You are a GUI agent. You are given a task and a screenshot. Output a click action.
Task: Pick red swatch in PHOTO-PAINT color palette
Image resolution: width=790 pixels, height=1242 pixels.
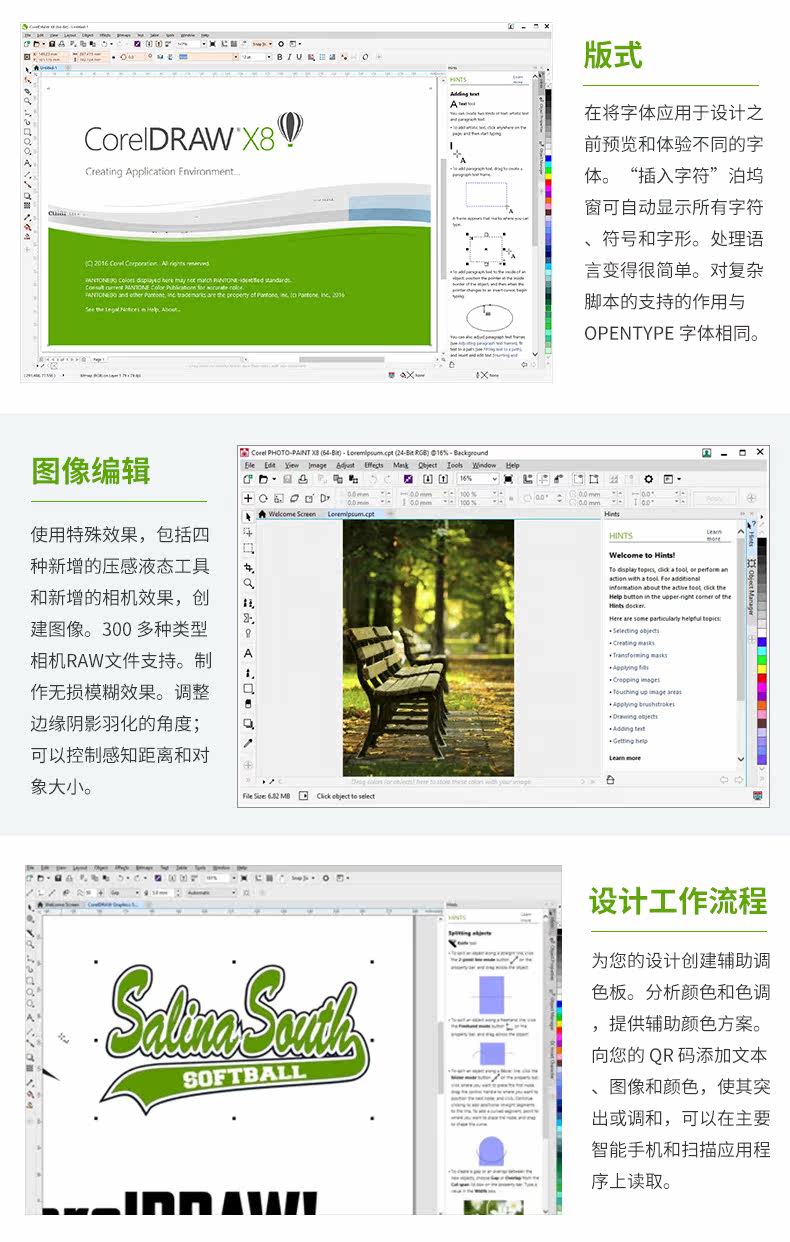[x=761, y=678]
